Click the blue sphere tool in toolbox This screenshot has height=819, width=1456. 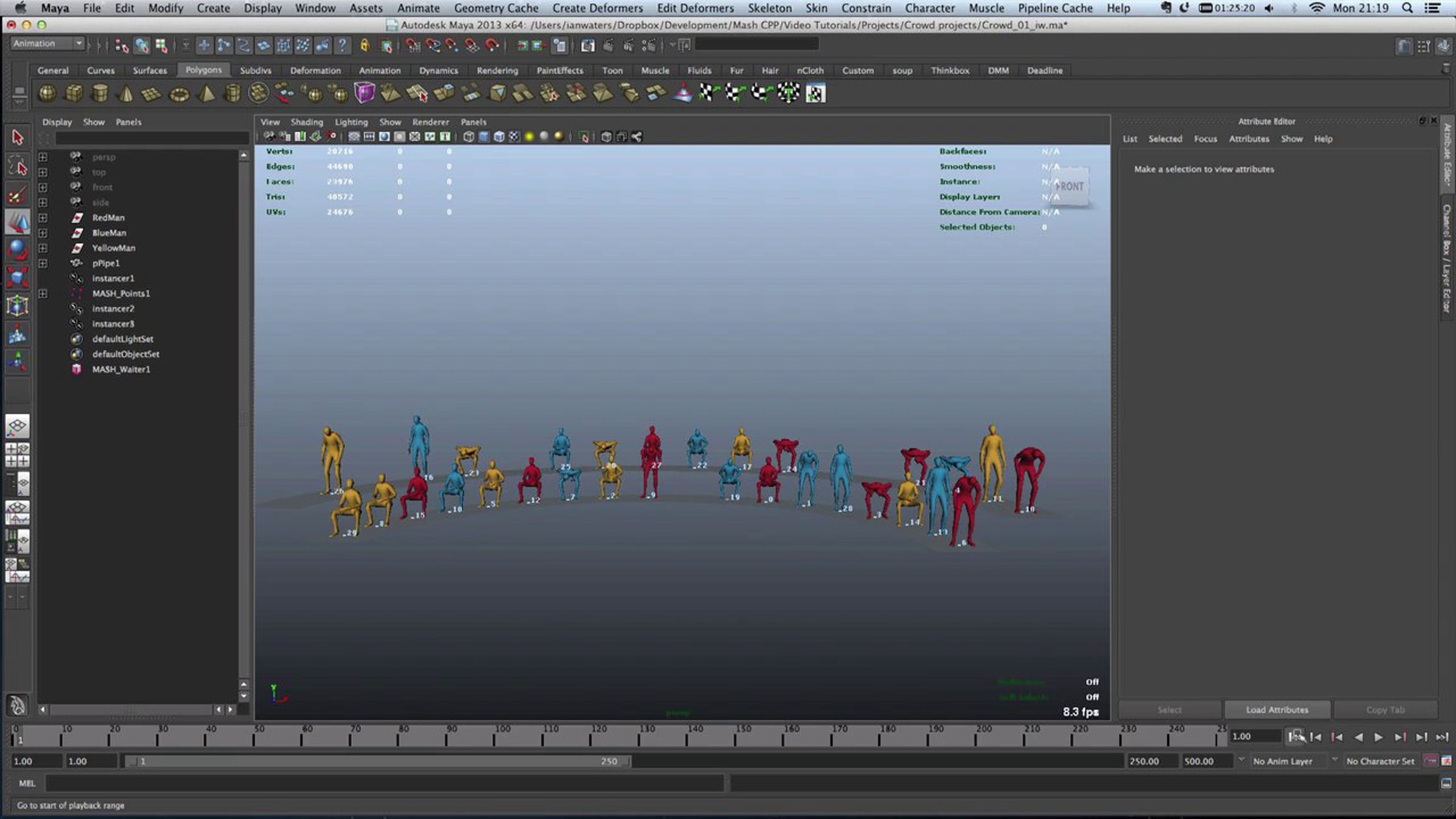click(18, 249)
